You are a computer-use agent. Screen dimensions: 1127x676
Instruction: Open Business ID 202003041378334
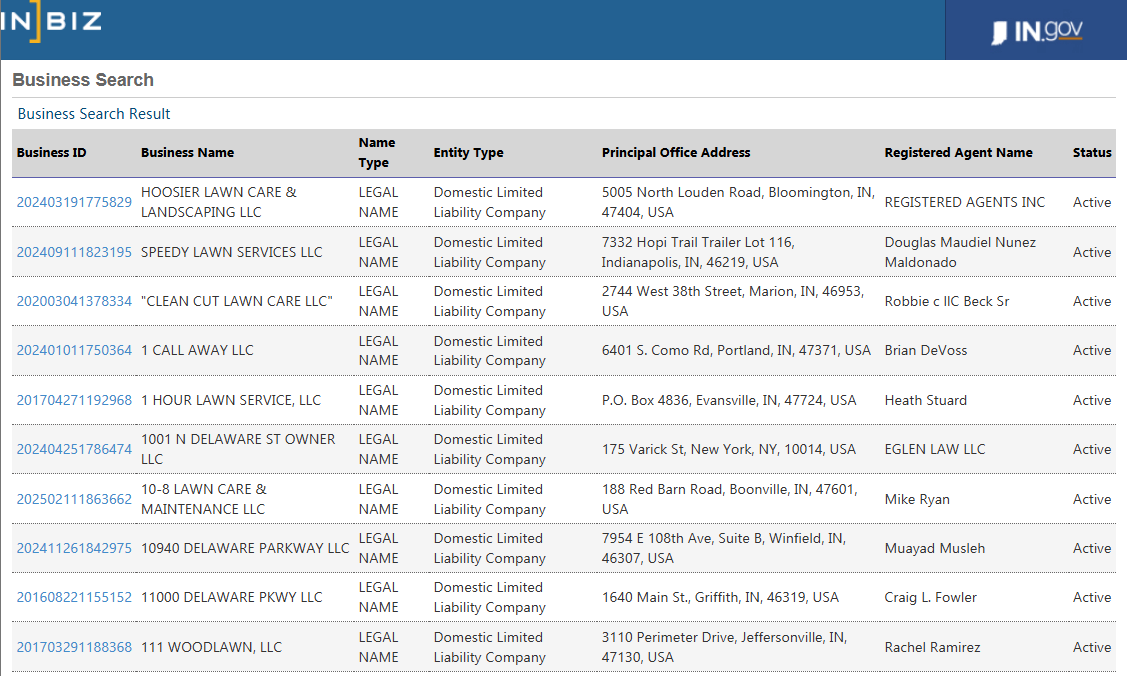click(74, 301)
